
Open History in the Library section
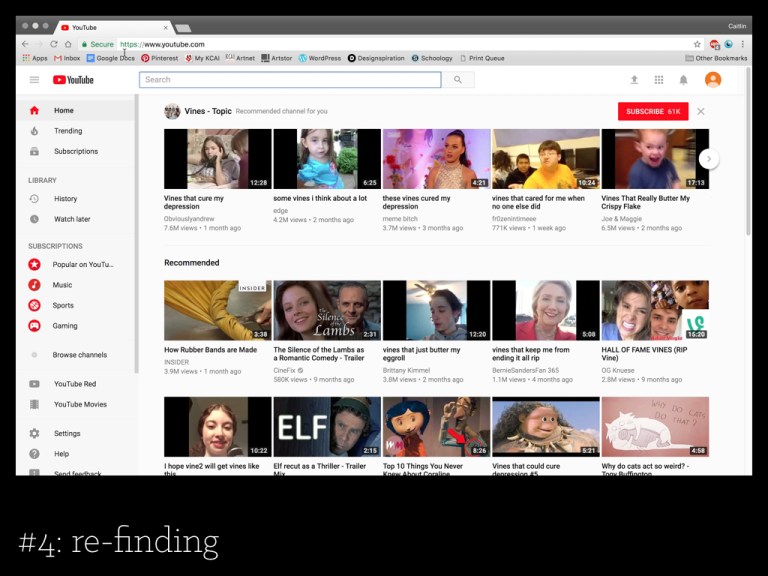click(x=65, y=199)
